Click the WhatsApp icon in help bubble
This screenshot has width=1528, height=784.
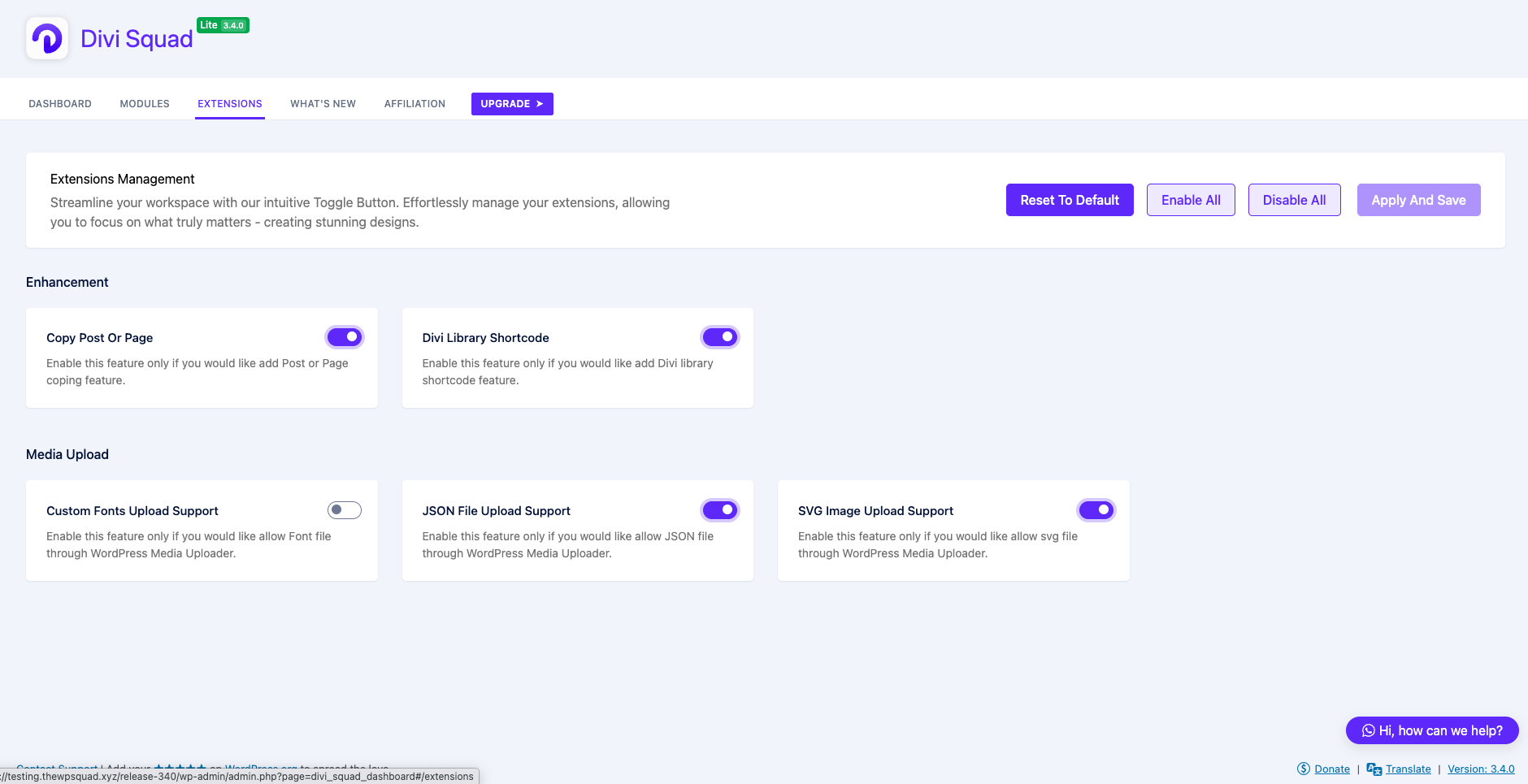pyautogui.click(x=1369, y=730)
